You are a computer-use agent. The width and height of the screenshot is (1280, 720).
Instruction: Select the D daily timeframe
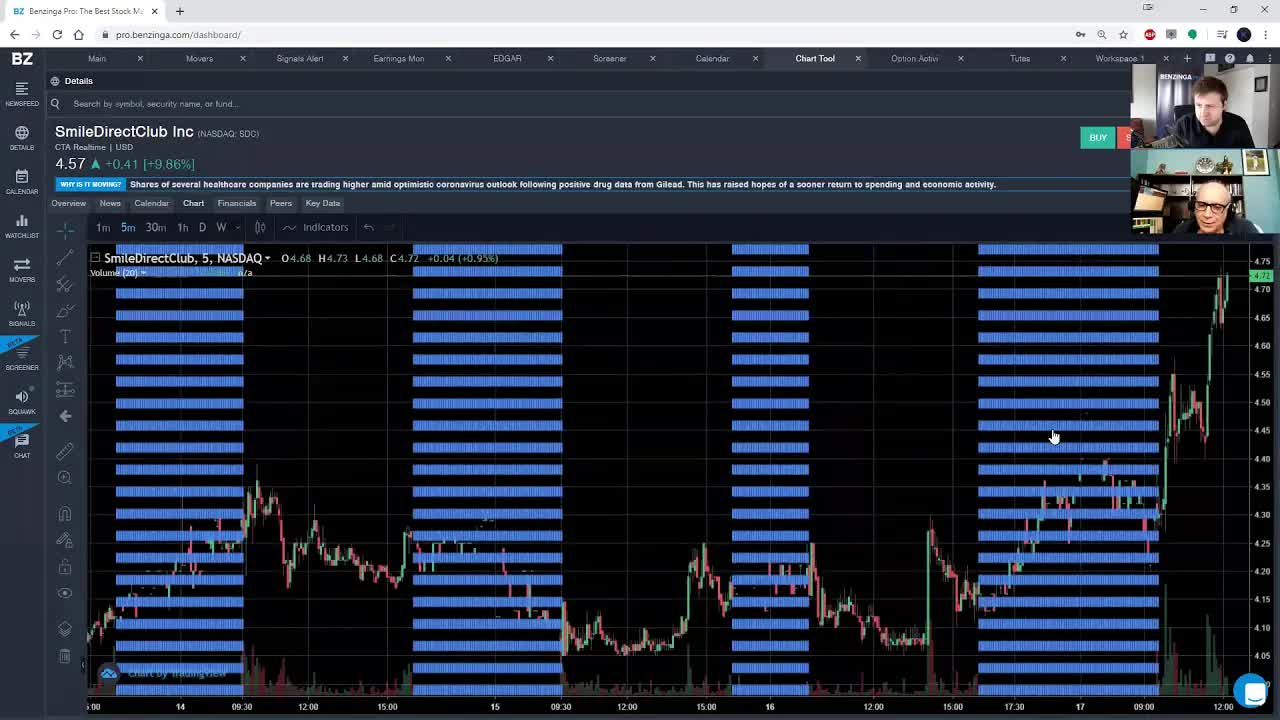202,227
